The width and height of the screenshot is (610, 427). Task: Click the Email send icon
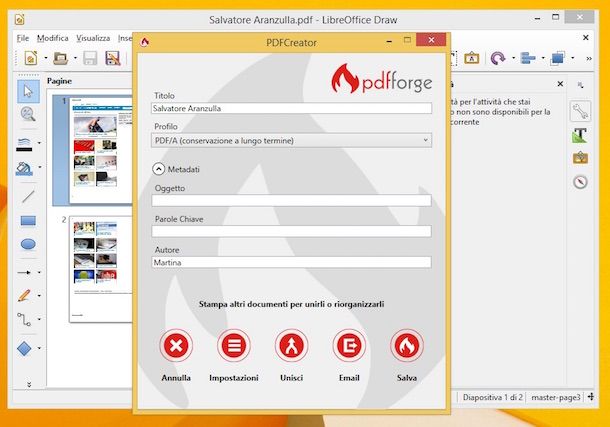[349, 345]
